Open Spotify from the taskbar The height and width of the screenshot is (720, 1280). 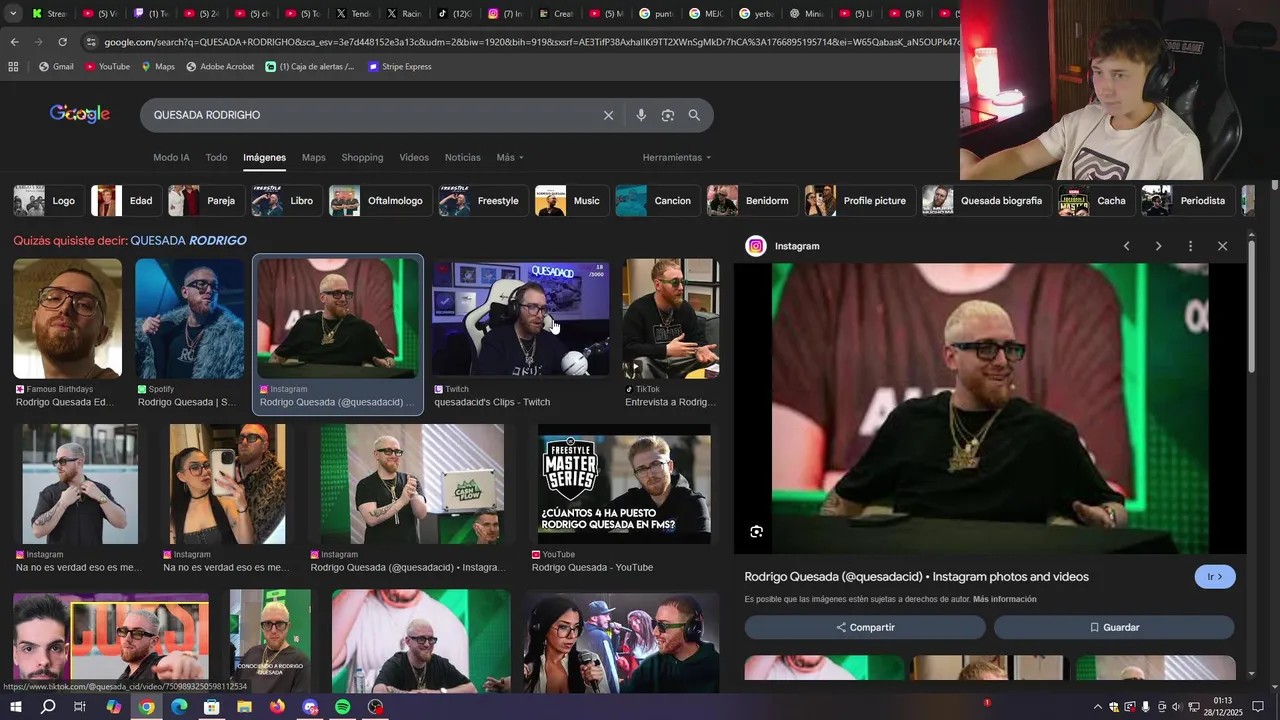[x=343, y=707]
